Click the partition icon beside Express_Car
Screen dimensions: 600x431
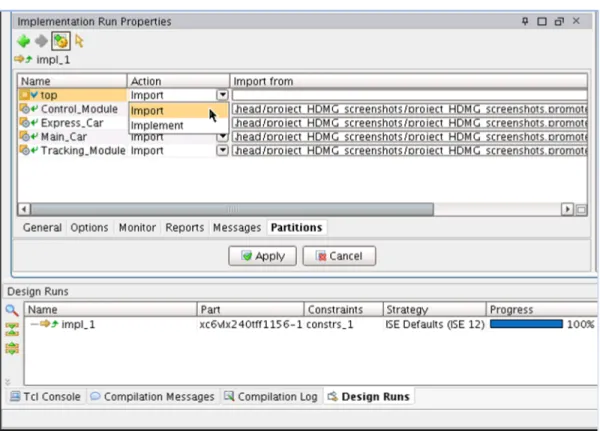tap(24, 122)
